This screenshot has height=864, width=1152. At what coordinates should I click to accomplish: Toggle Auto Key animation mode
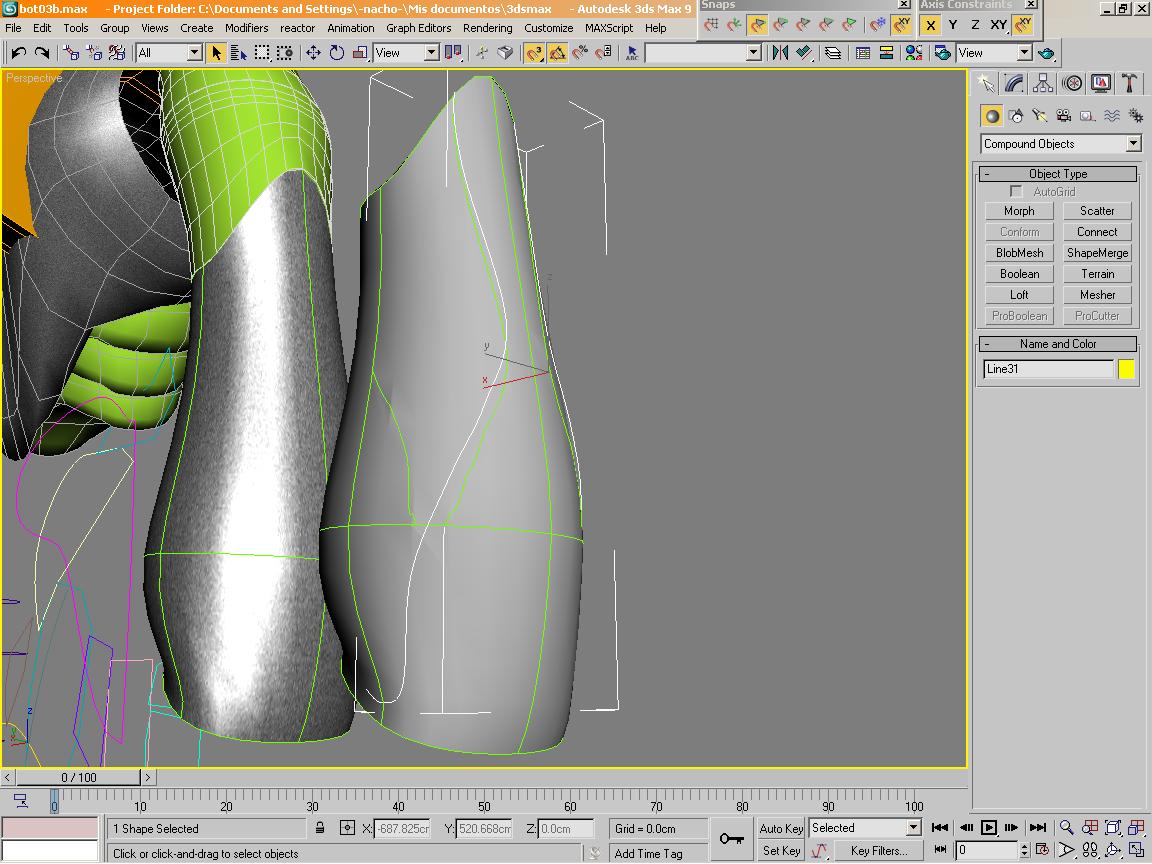[780, 829]
